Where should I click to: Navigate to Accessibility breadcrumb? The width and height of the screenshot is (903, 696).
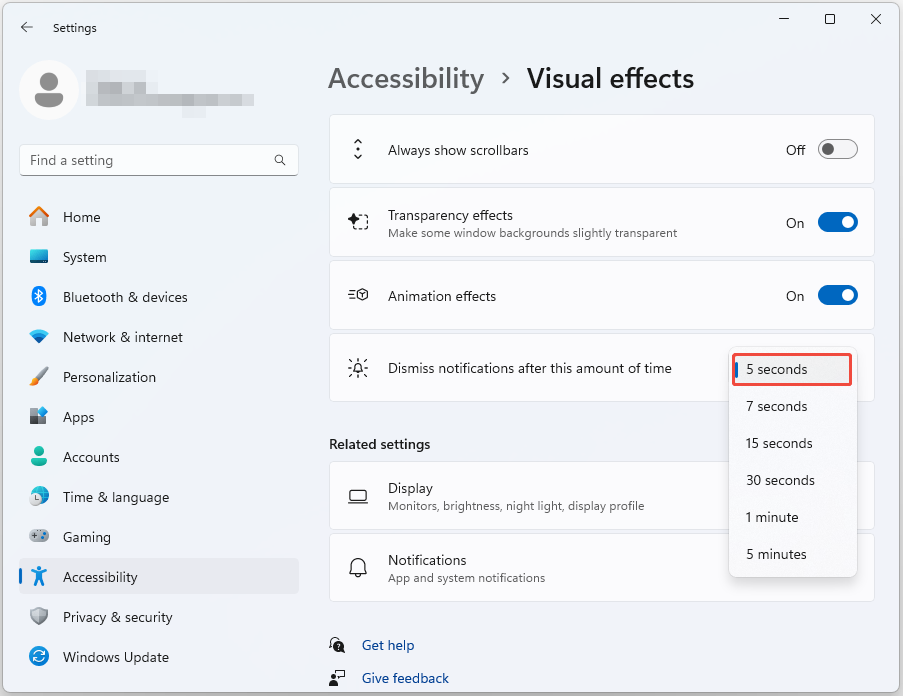tap(406, 78)
